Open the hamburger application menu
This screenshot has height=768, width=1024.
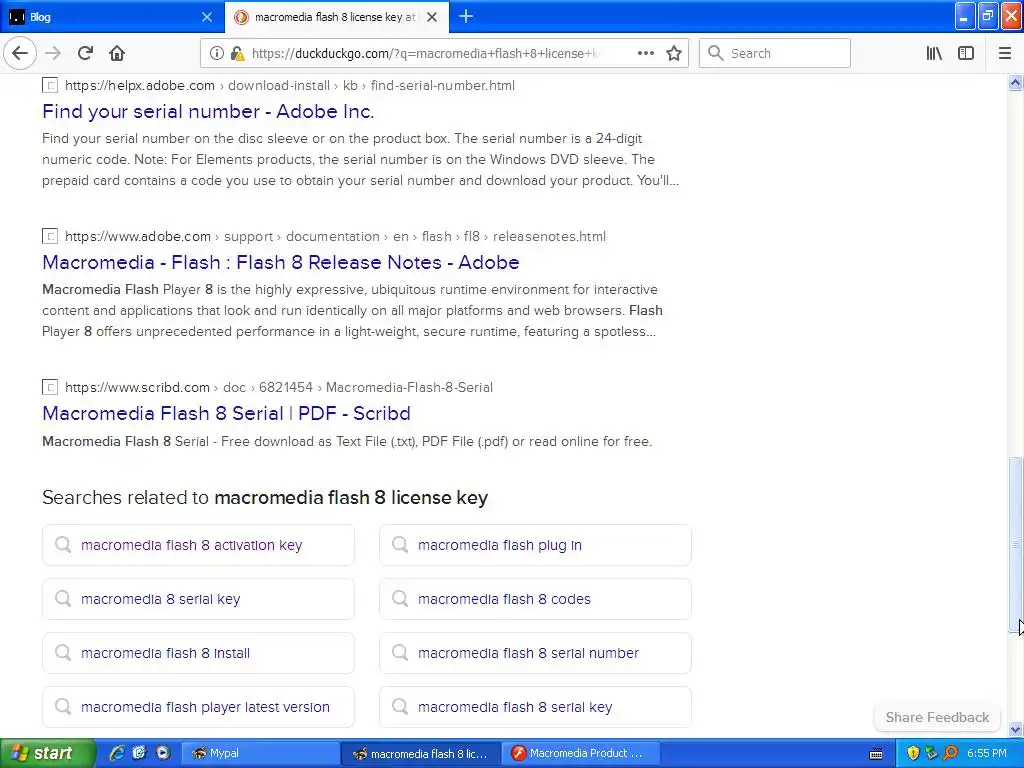(1004, 54)
